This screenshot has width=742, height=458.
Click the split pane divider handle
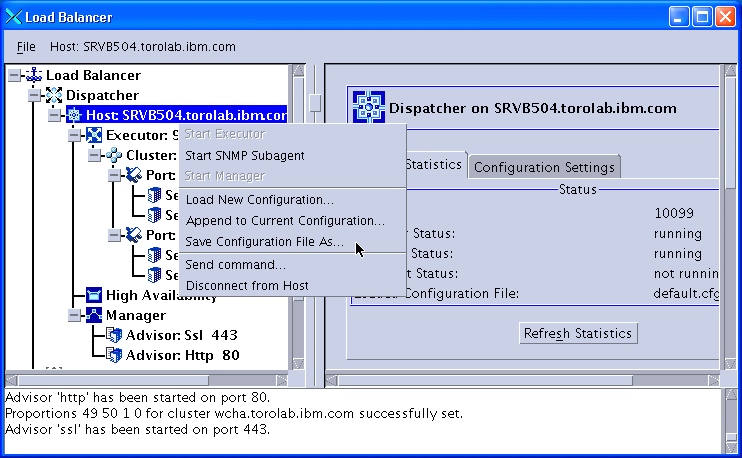pos(315,103)
